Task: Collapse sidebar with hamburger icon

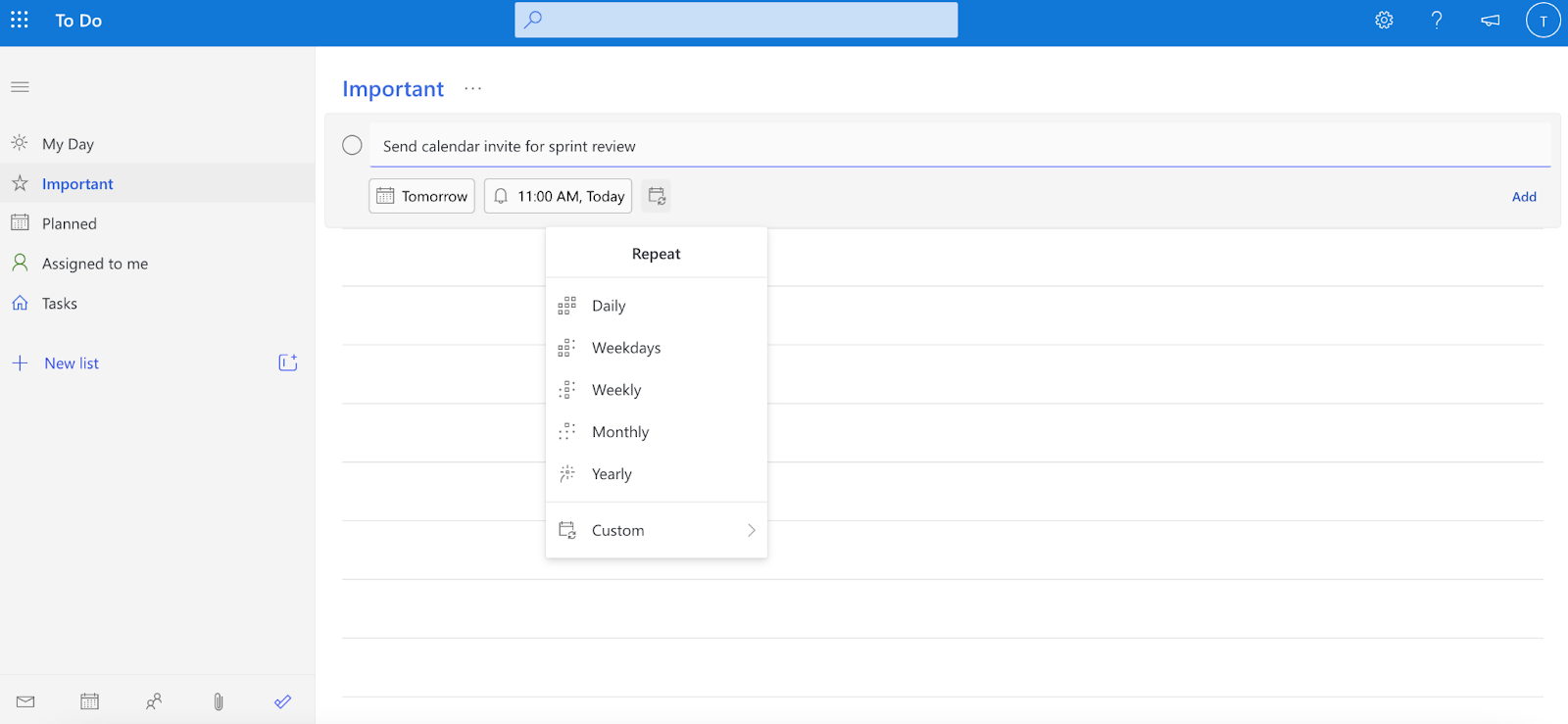Action: tap(20, 87)
